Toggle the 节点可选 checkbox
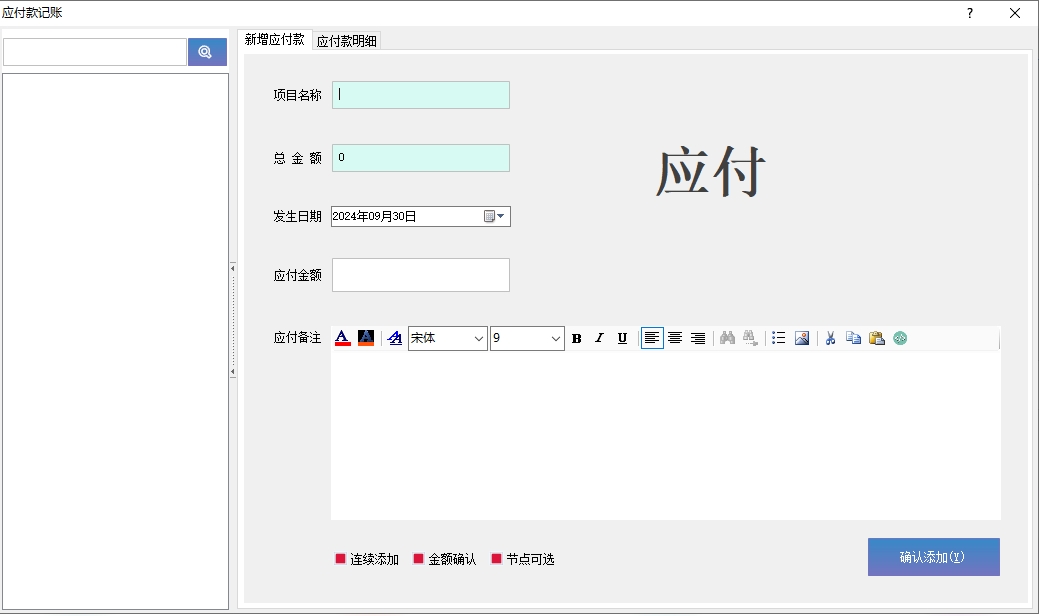Image resolution: width=1039 pixels, height=616 pixels. (x=496, y=559)
